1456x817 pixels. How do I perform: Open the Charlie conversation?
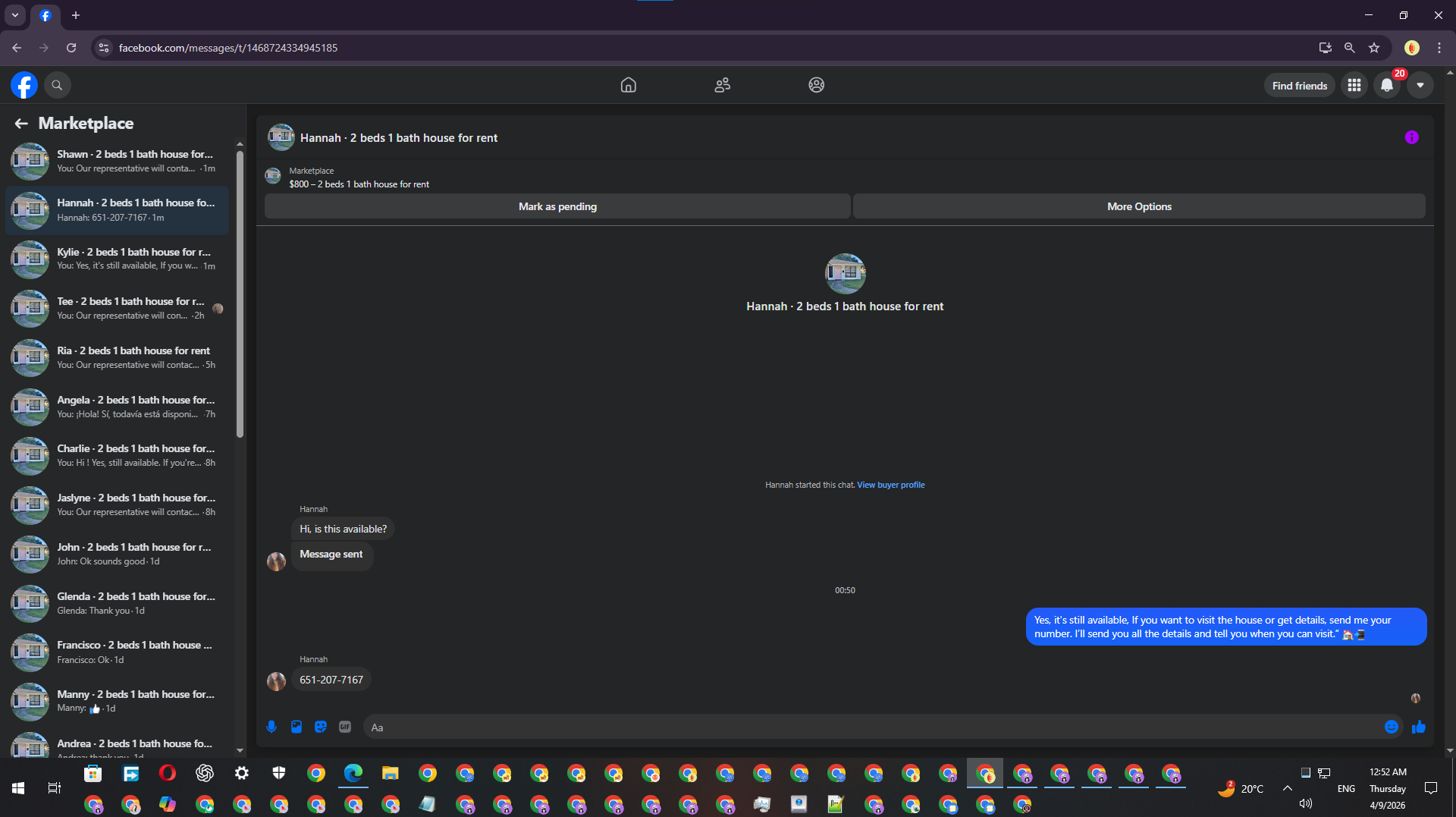118,455
